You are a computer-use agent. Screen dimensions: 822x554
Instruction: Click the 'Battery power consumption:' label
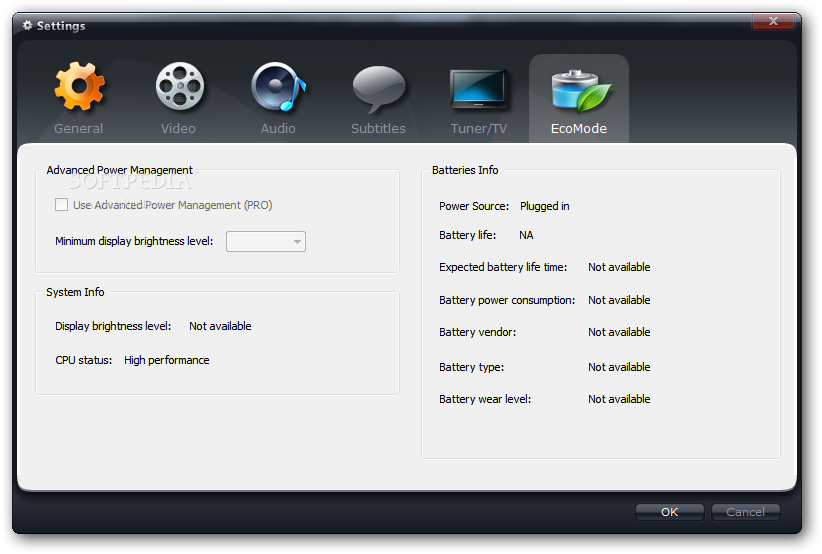coord(507,300)
